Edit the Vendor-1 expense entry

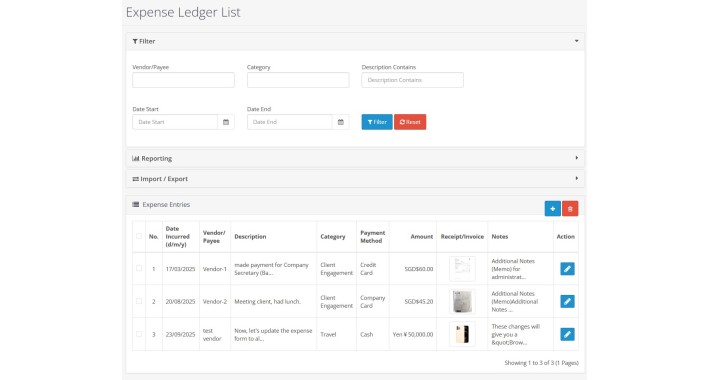pyautogui.click(x=567, y=269)
